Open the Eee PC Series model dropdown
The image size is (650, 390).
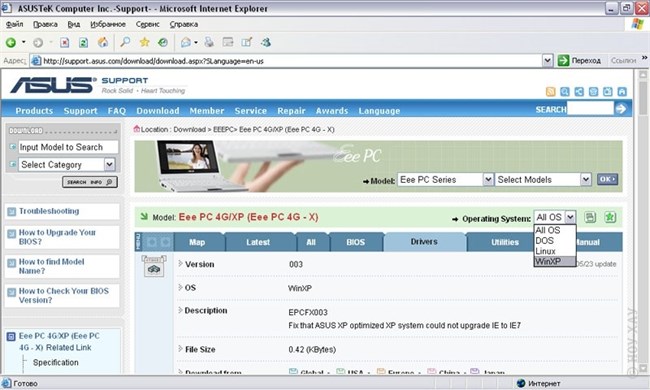click(x=488, y=179)
